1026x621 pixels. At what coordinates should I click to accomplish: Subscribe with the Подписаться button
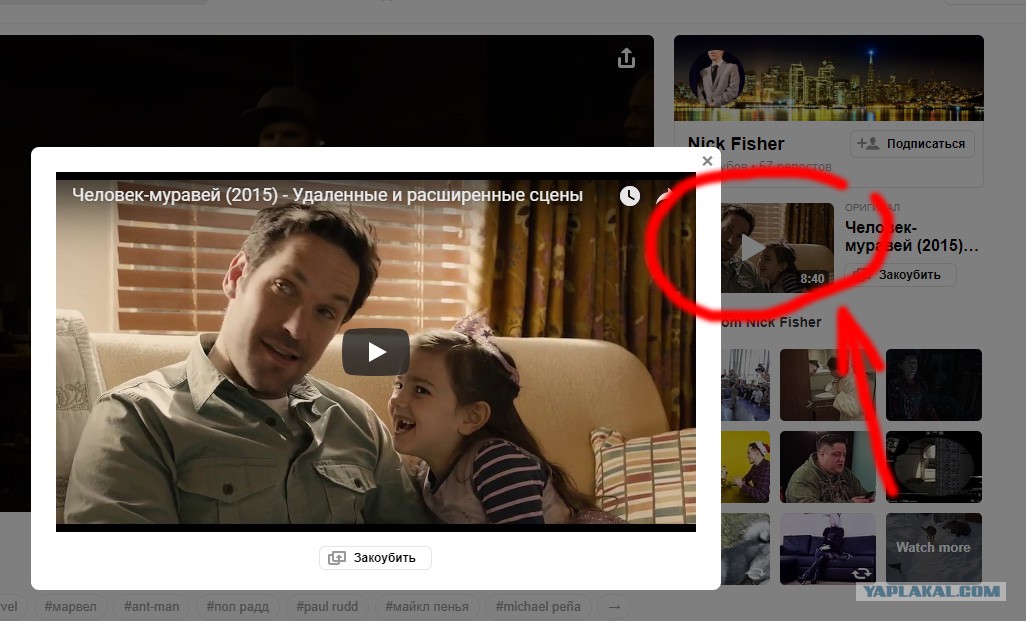(x=912, y=144)
